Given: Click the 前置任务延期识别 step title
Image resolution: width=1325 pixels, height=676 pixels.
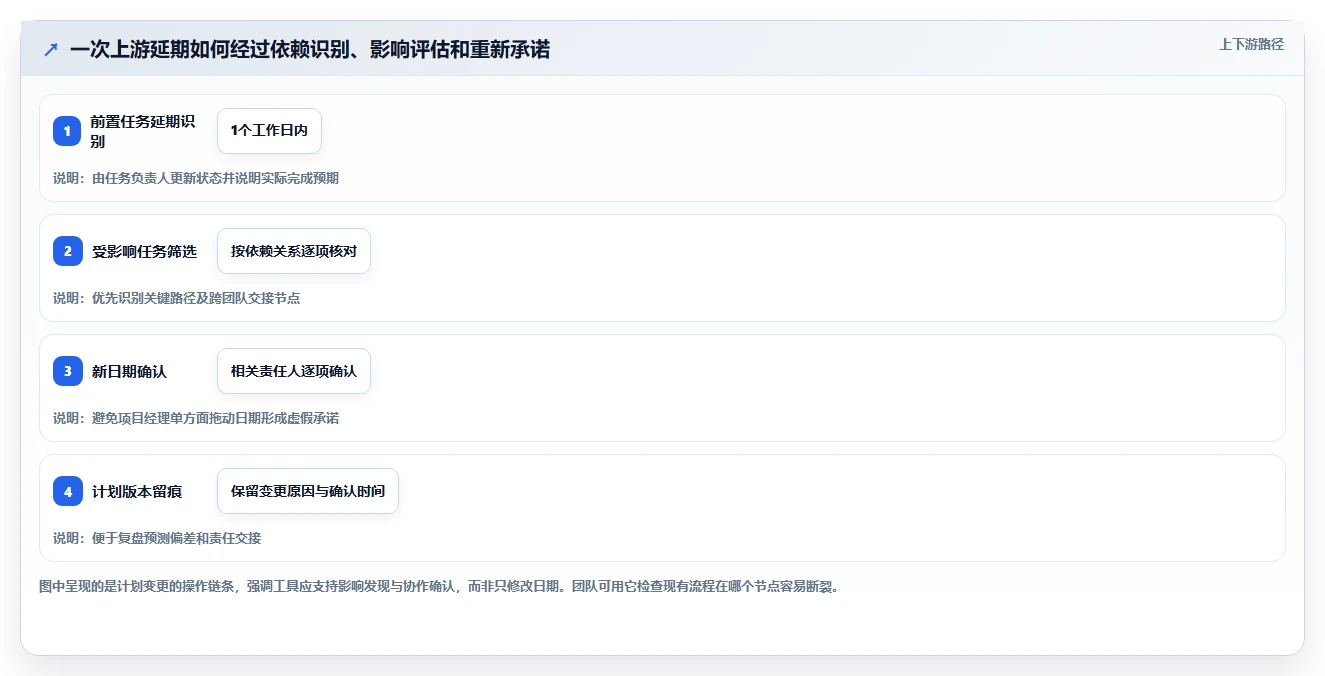Looking at the screenshot, I should tap(143, 131).
